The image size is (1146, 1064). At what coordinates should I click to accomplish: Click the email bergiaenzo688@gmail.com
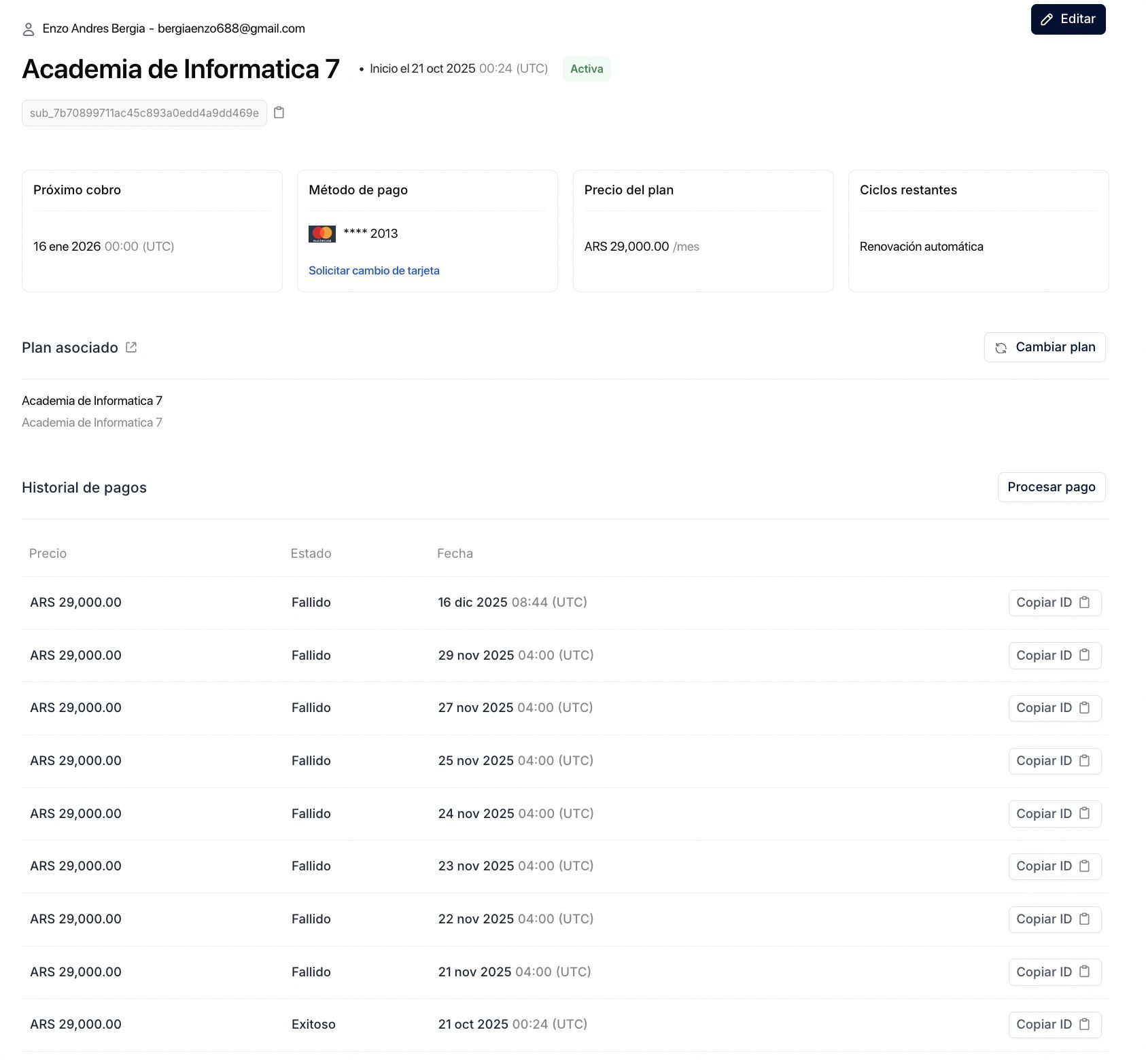(x=231, y=29)
